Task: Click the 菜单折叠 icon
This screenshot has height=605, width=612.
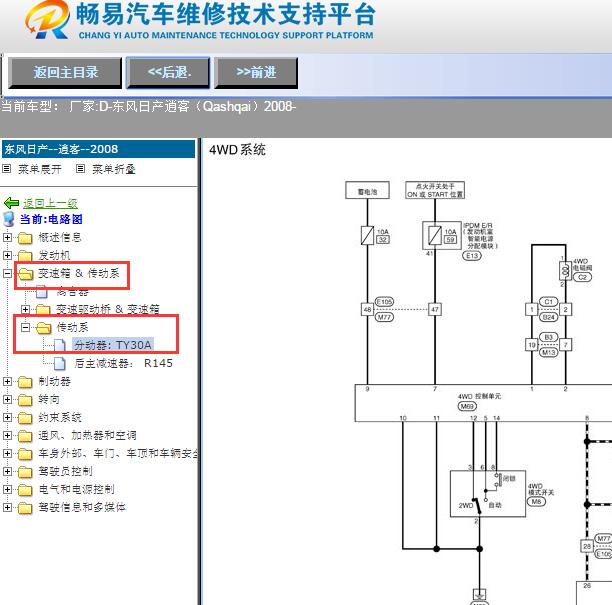Action: (x=80, y=169)
